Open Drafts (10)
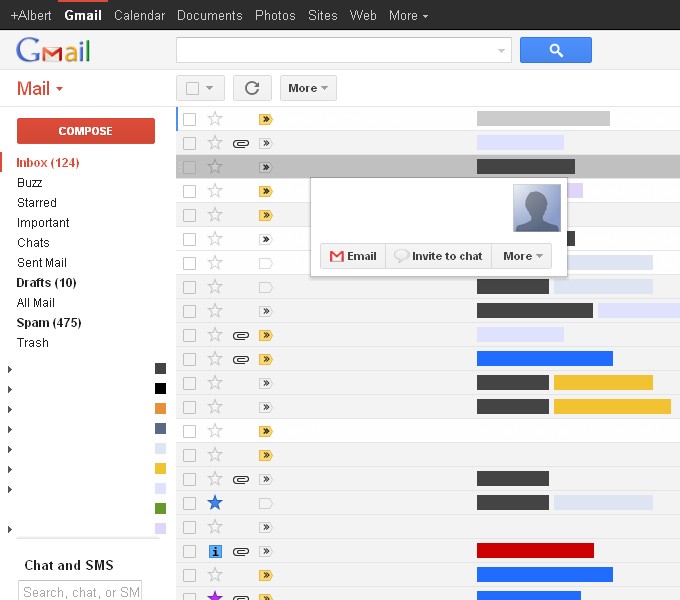 coord(46,283)
